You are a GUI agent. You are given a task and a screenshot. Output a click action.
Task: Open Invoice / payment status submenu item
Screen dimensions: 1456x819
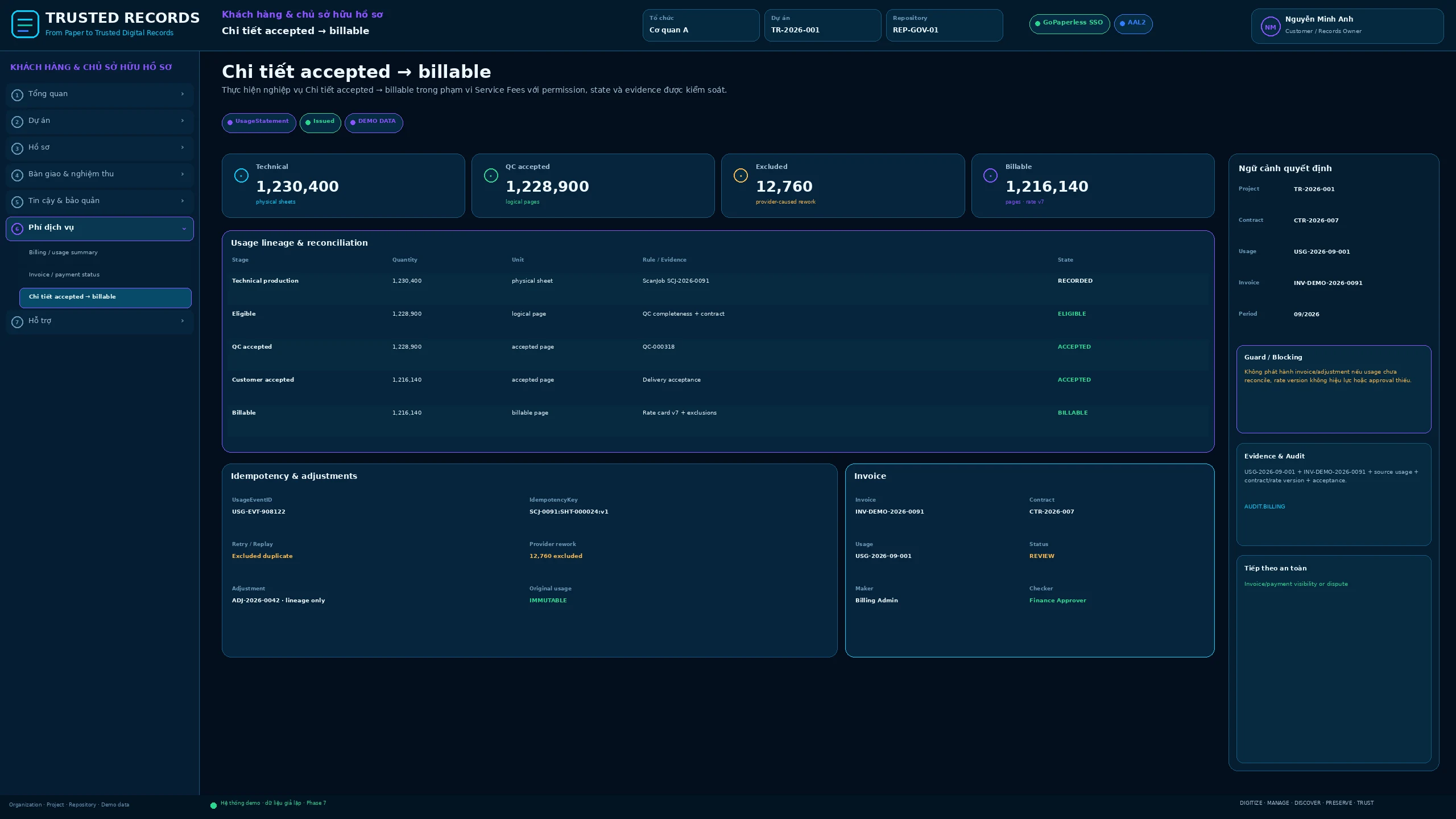[105, 275]
